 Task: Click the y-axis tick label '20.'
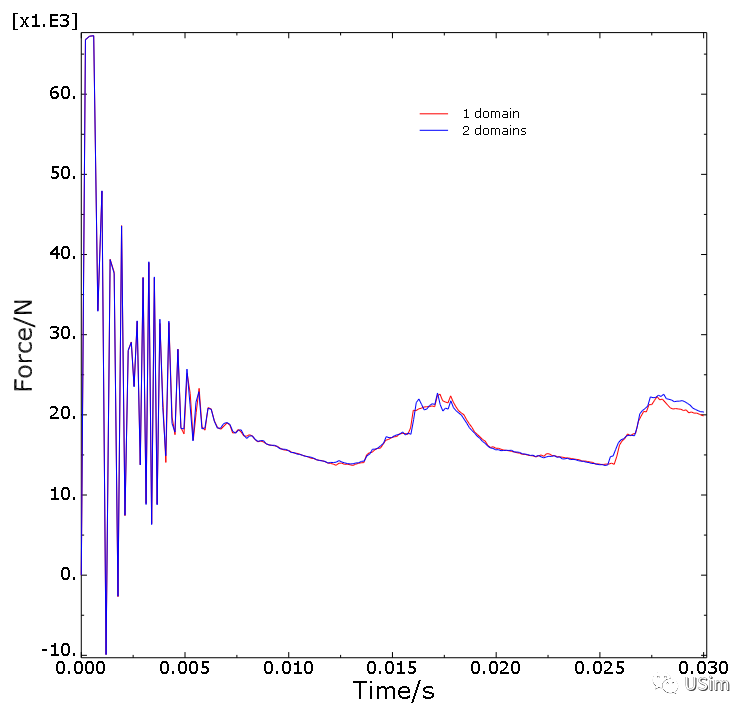point(63,414)
